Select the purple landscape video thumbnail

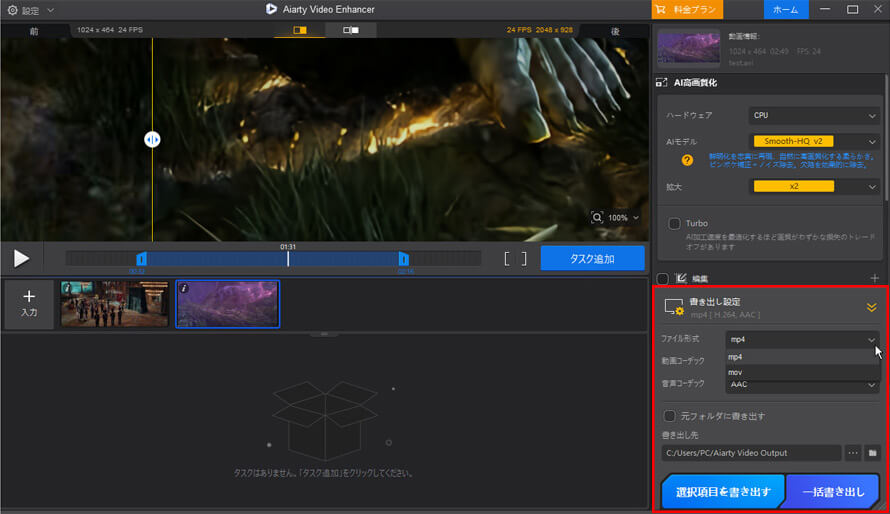click(x=228, y=304)
